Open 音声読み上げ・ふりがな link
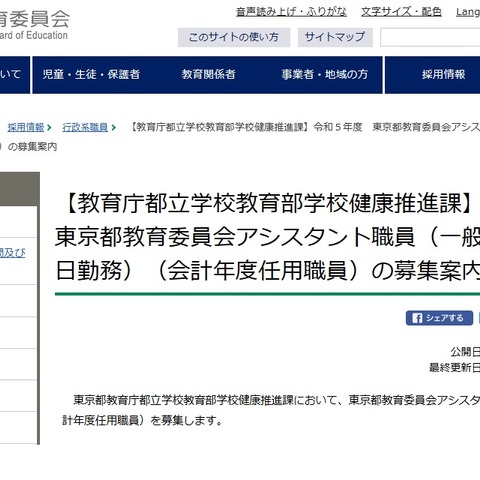Screen dimensions: 480x480 291,12
